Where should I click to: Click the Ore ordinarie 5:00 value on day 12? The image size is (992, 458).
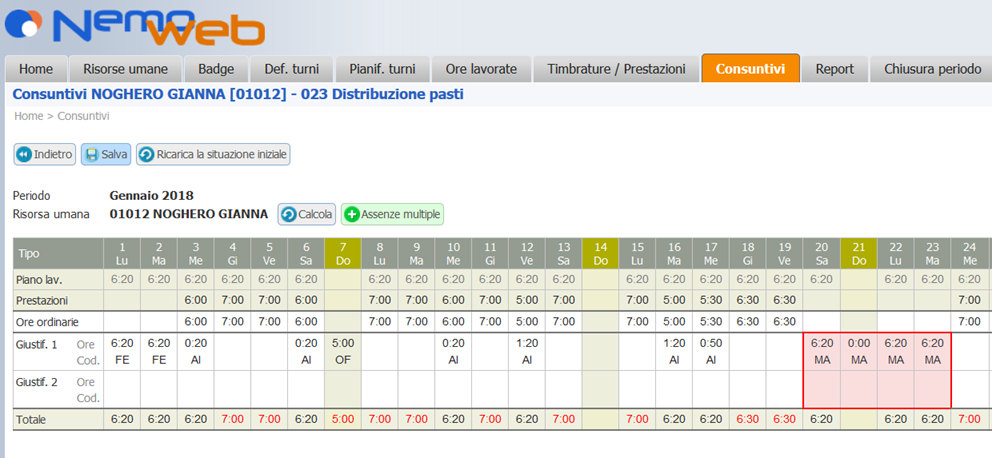coord(526,322)
